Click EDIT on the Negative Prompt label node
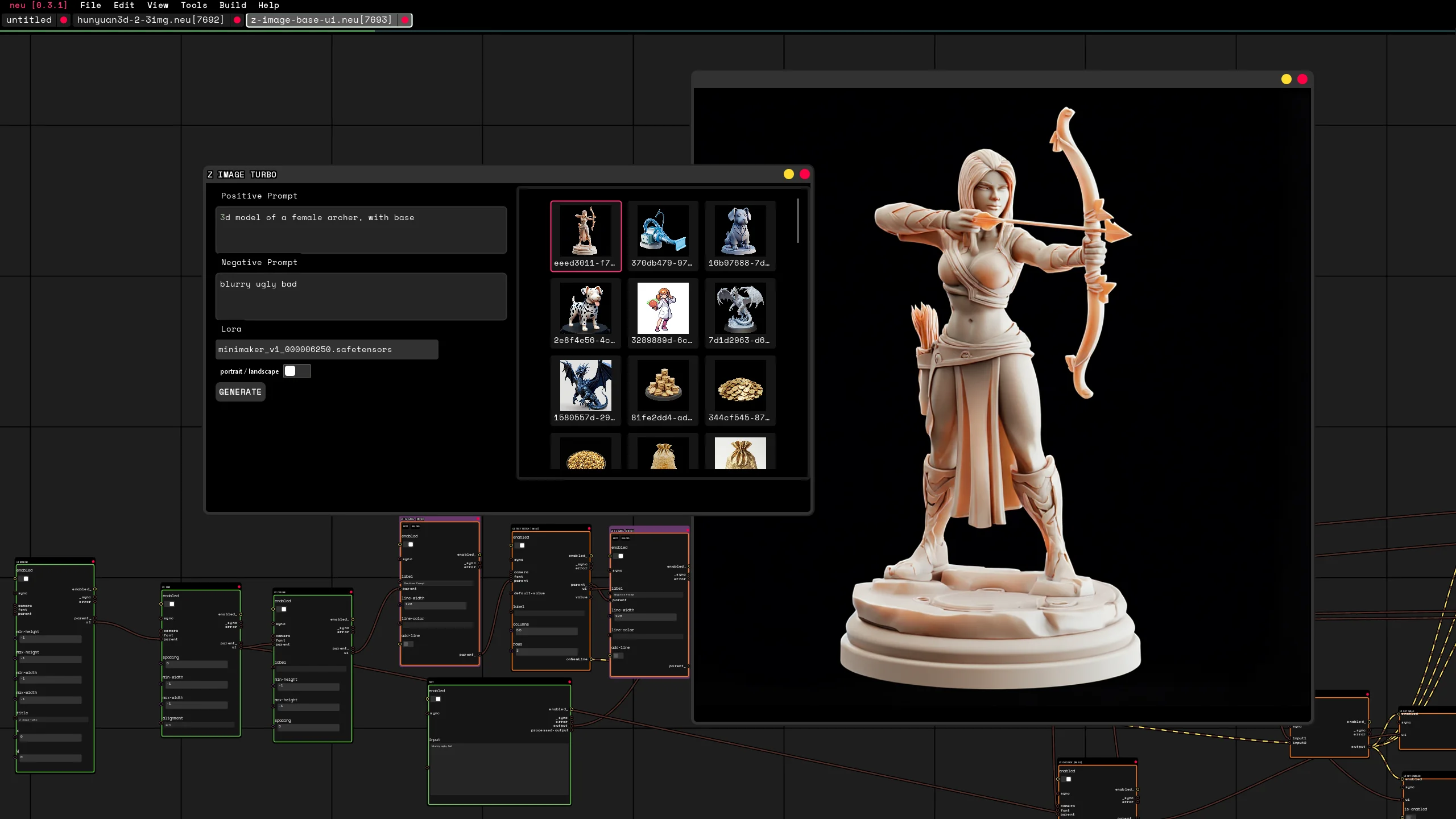Image resolution: width=1456 pixels, height=819 pixels. coord(616,538)
